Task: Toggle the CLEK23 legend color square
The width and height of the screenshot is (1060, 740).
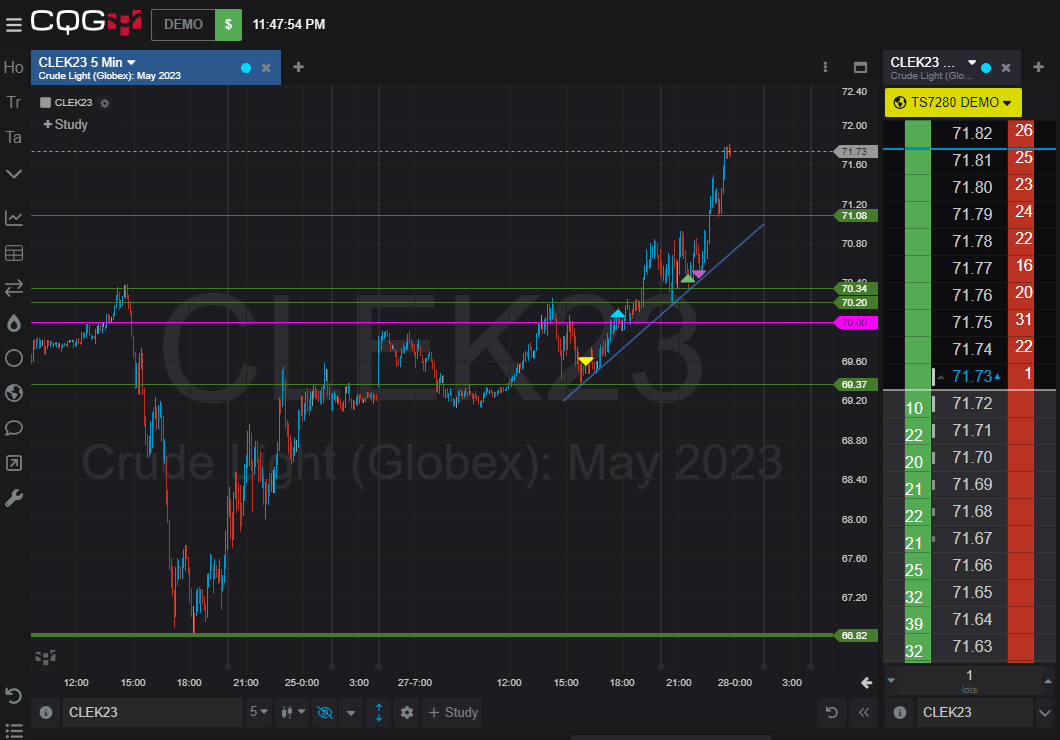Action: (x=45, y=102)
